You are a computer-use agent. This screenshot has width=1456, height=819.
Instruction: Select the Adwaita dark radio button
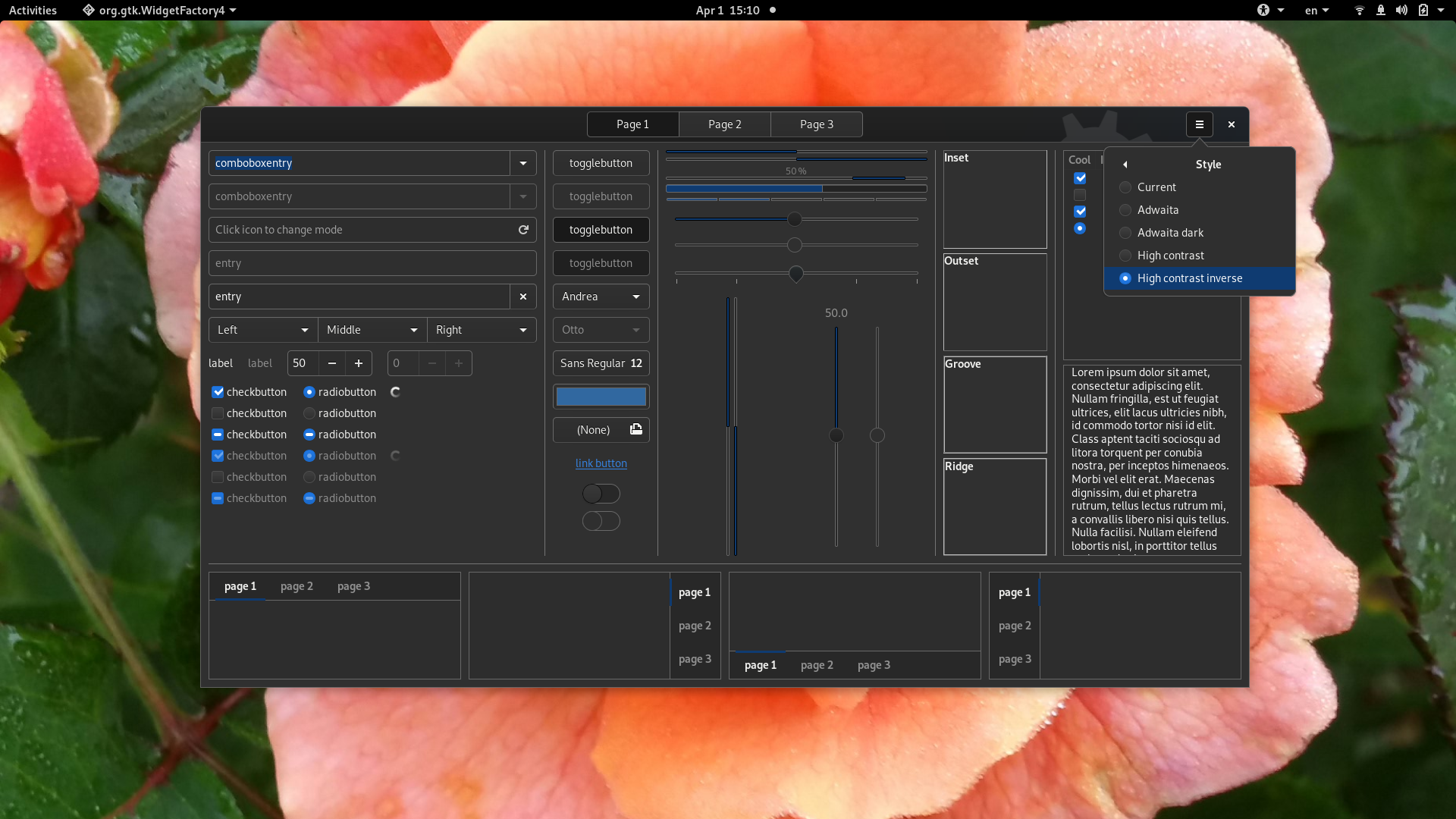pos(1125,232)
